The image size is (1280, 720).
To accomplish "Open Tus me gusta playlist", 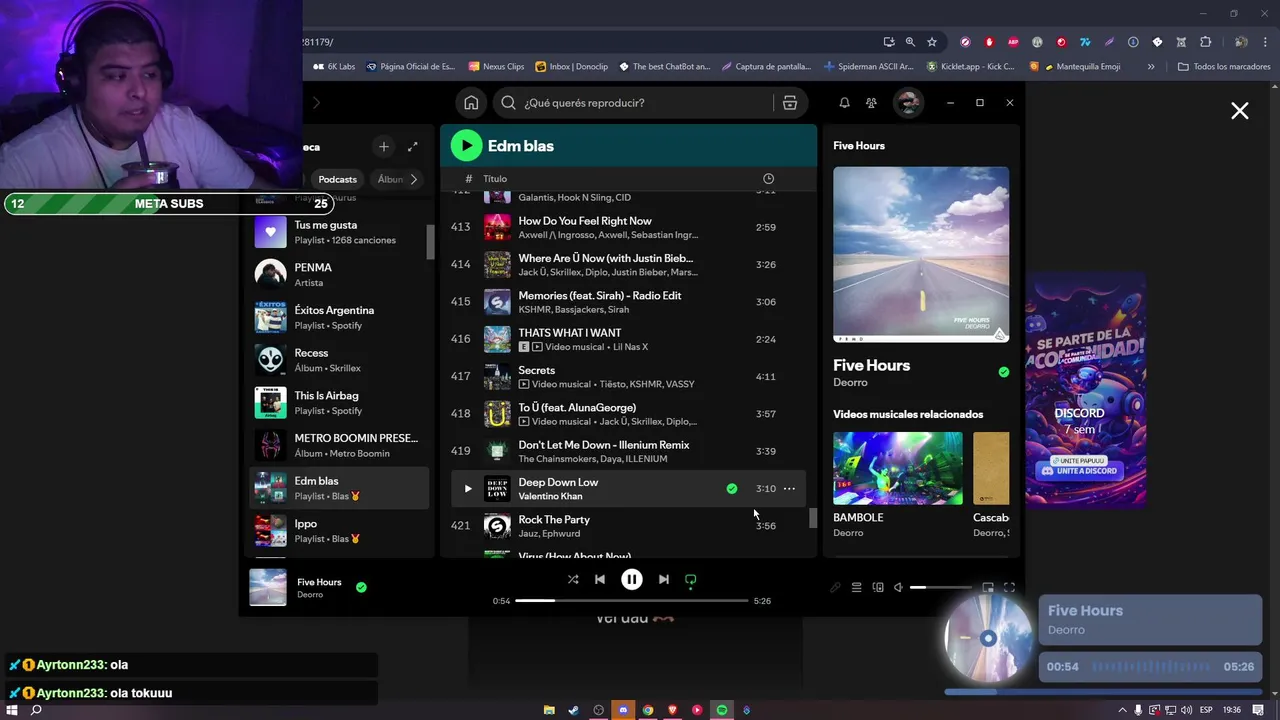I will [x=339, y=233].
